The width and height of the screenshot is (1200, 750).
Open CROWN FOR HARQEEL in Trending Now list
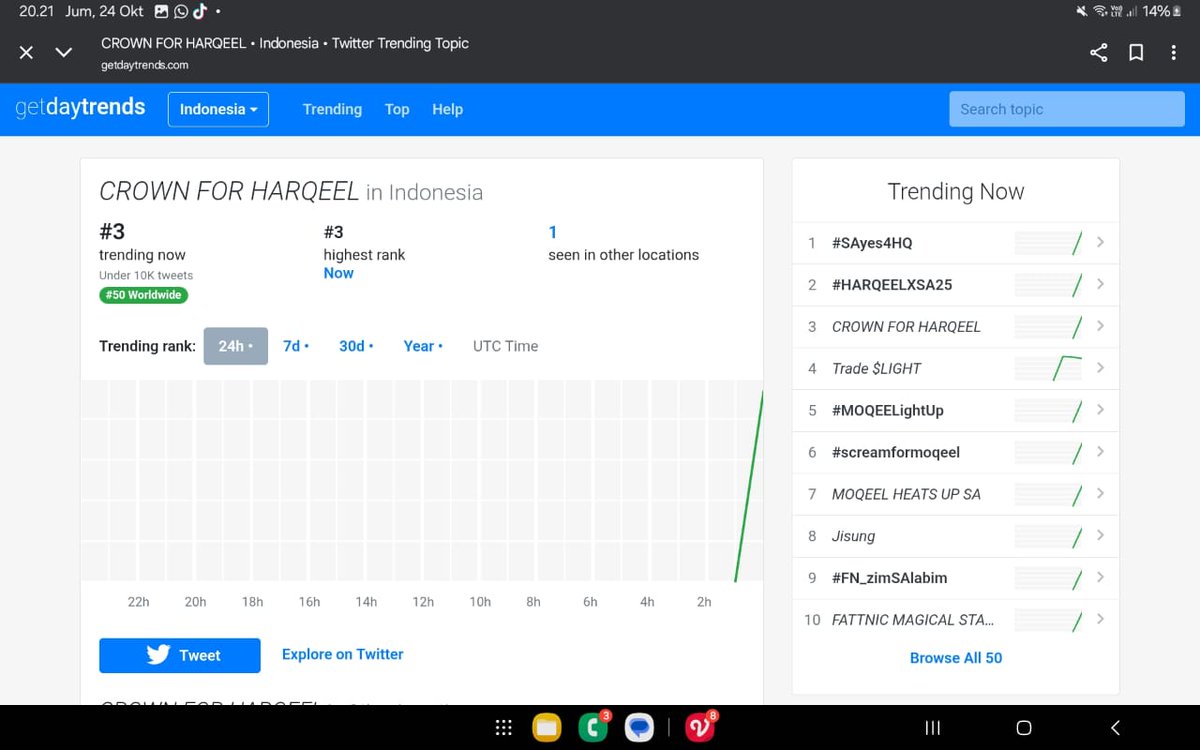point(906,327)
